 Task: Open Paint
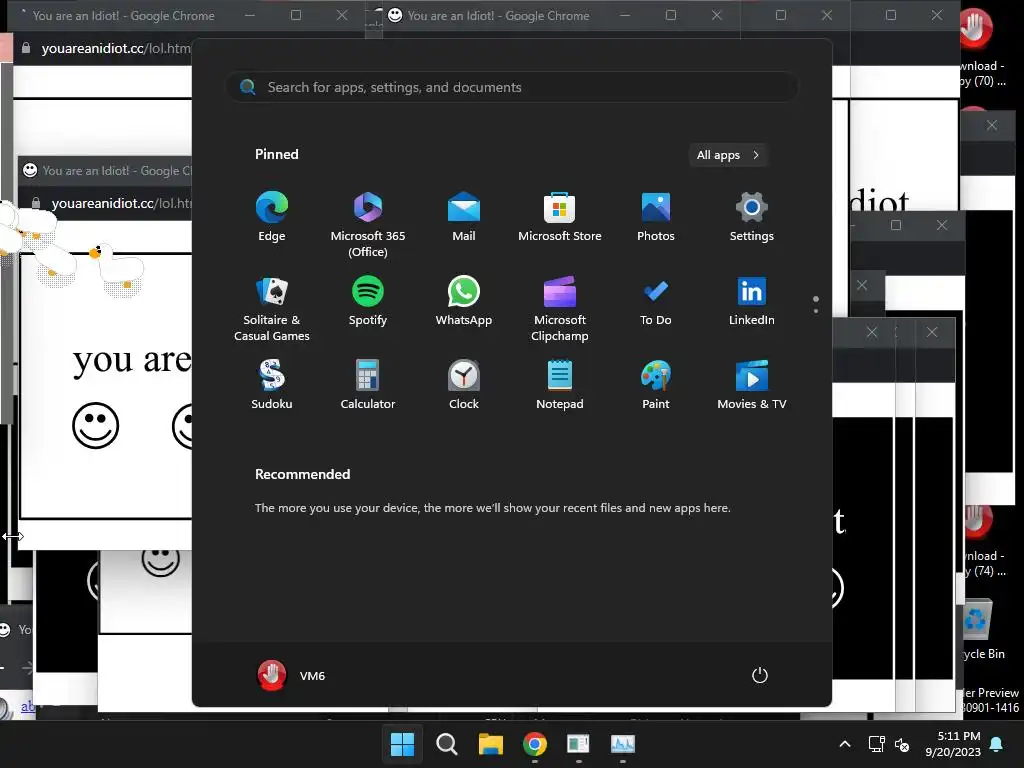pos(656,385)
